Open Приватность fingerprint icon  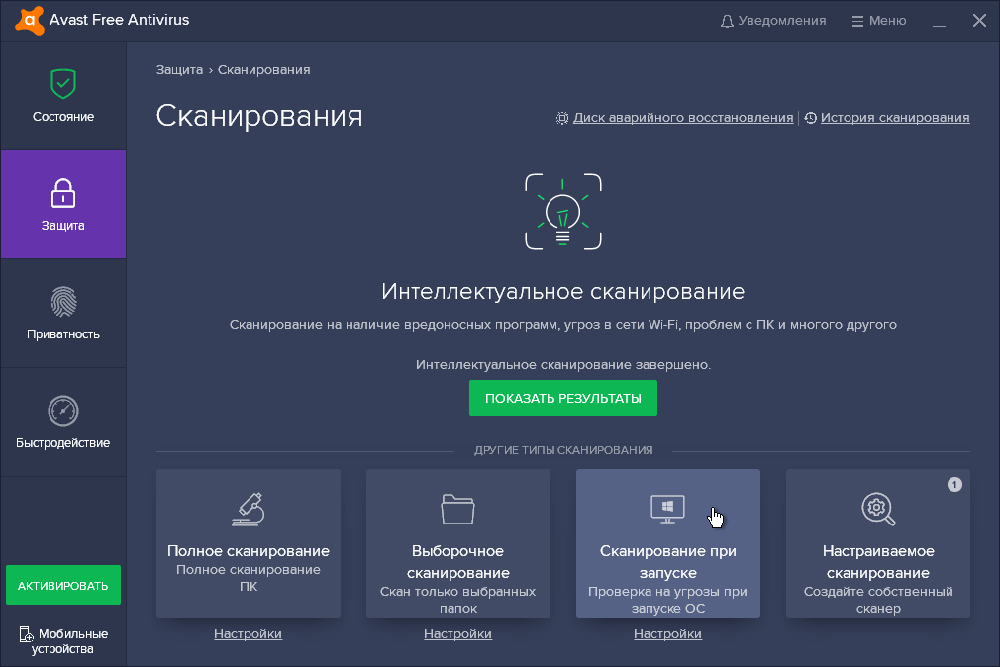pyautogui.click(x=63, y=301)
